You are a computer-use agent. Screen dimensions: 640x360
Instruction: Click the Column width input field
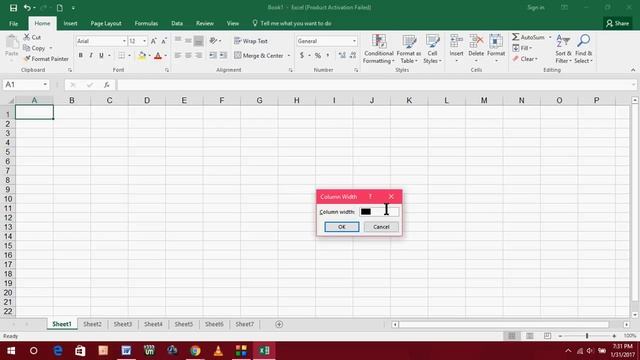pyautogui.click(x=379, y=211)
